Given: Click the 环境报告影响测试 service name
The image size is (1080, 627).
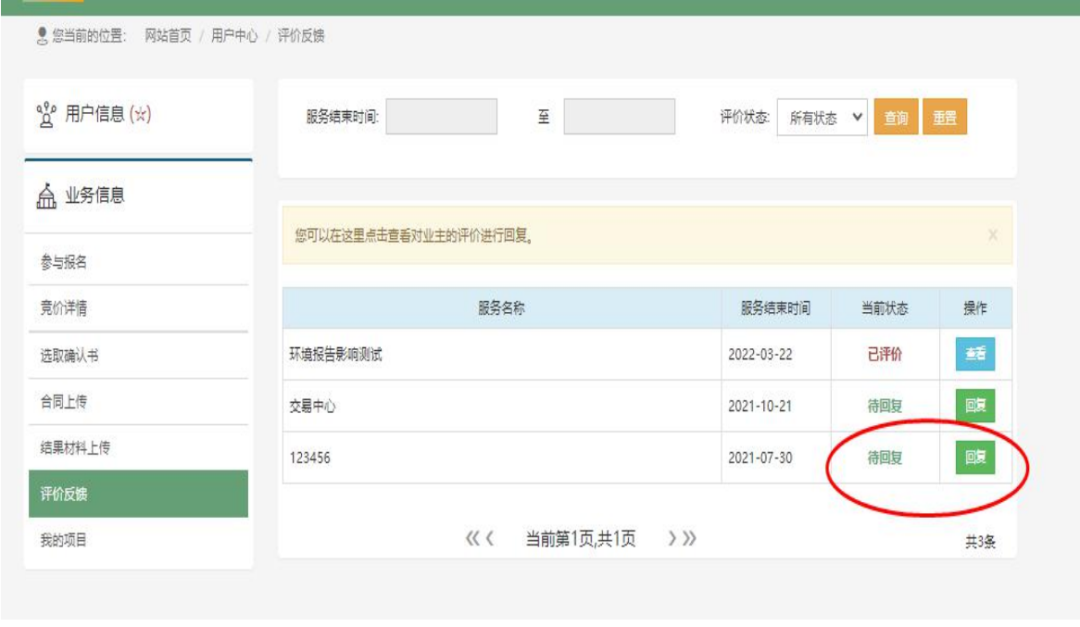Looking at the screenshot, I should click(x=335, y=354).
